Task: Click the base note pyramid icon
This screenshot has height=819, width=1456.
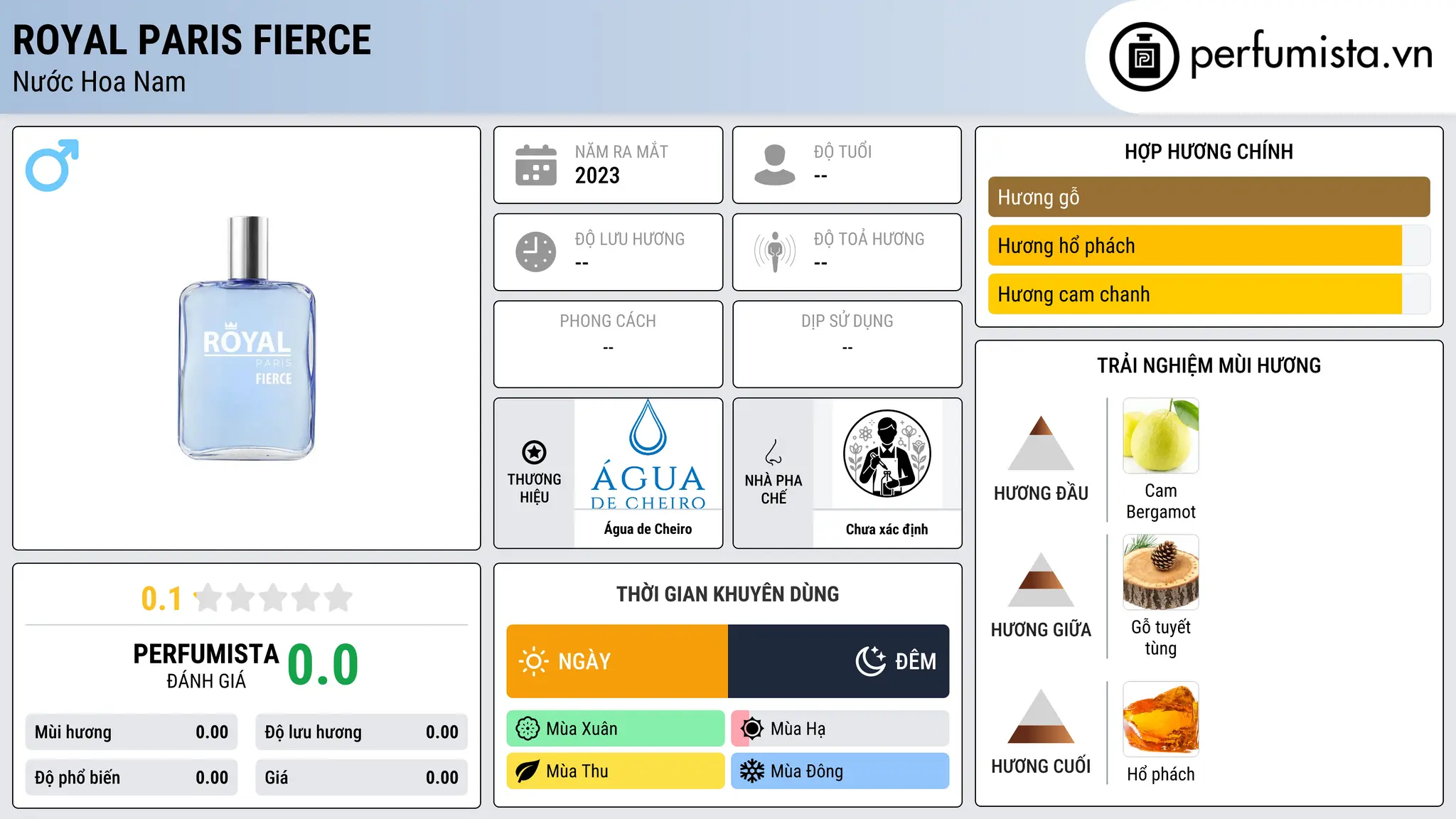Action: pyautogui.click(x=1041, y=716)
